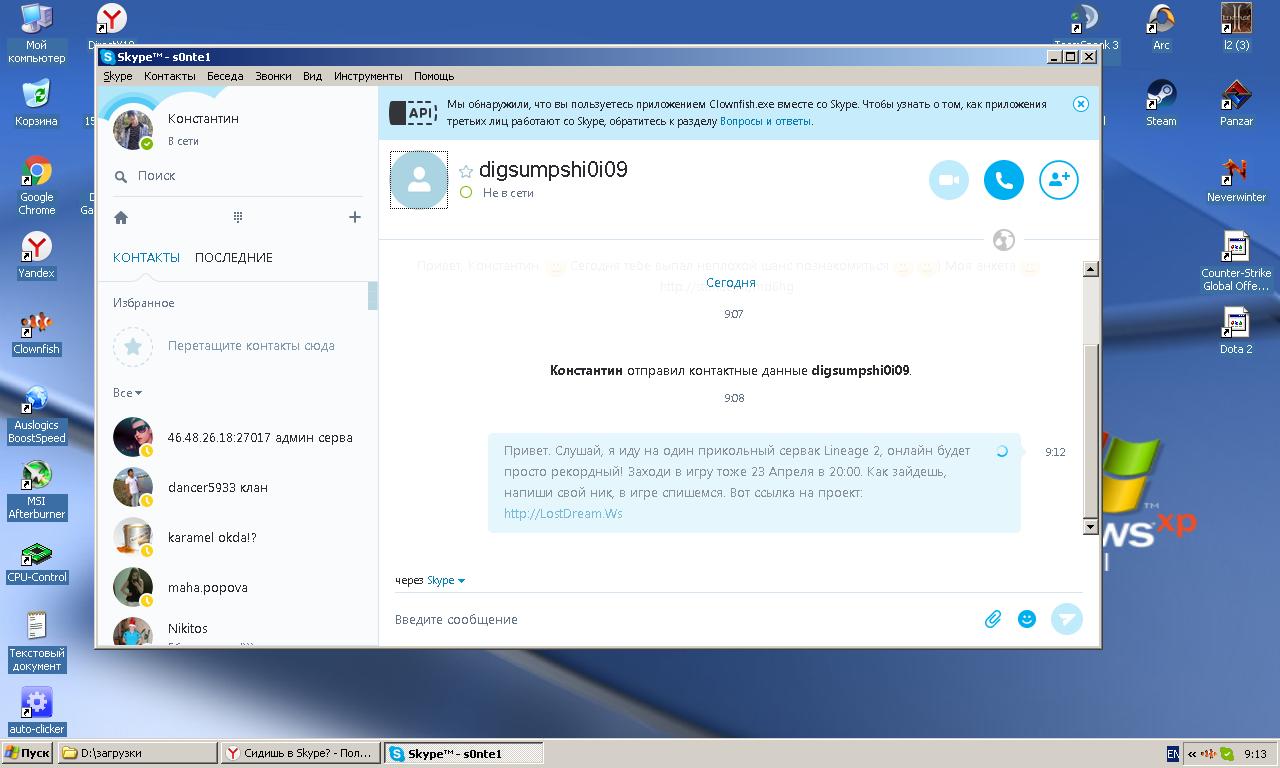Open the http://LostDream.Ws link in the message
This screenshot has height=768, width=1280.
pos(563,513)
